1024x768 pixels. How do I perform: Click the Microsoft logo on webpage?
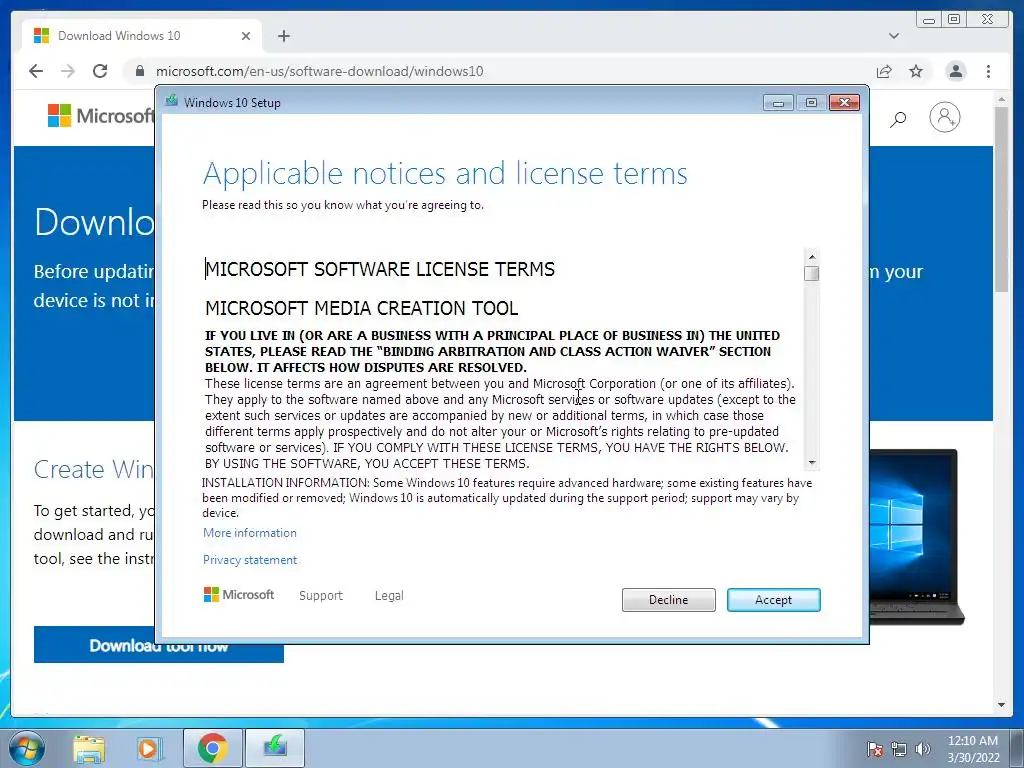[x=100, y=116]
